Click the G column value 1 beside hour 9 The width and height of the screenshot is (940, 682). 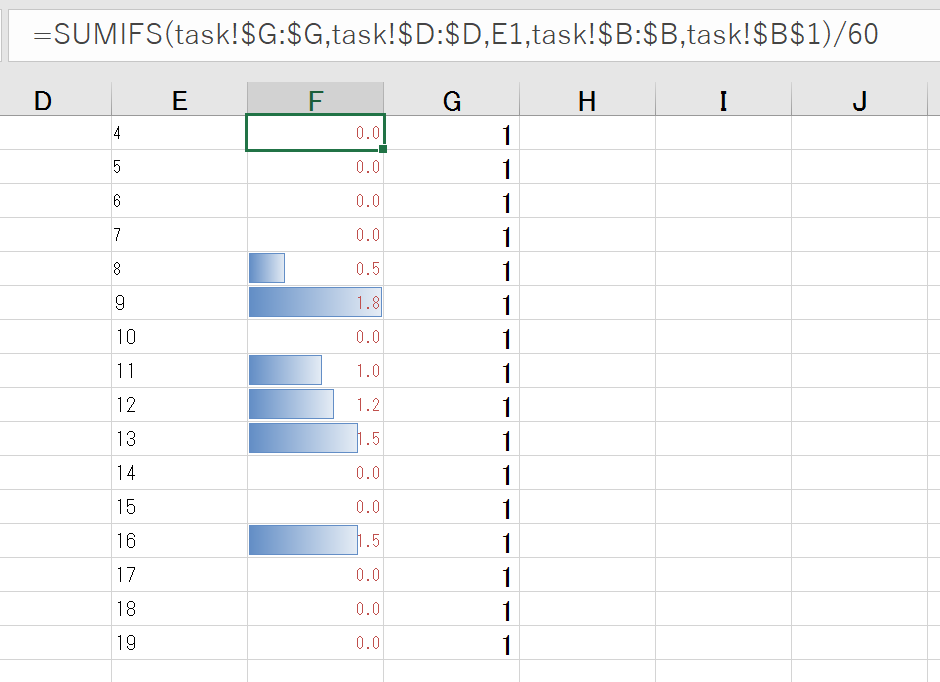(x=451, y=303)
